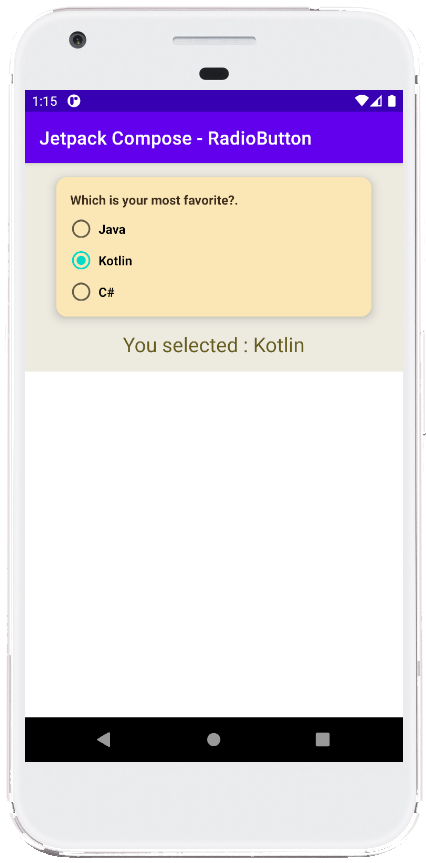Tap the Jetpack Compose - RadioButton title
Viewport: 426px width, 863px height.
175,138
